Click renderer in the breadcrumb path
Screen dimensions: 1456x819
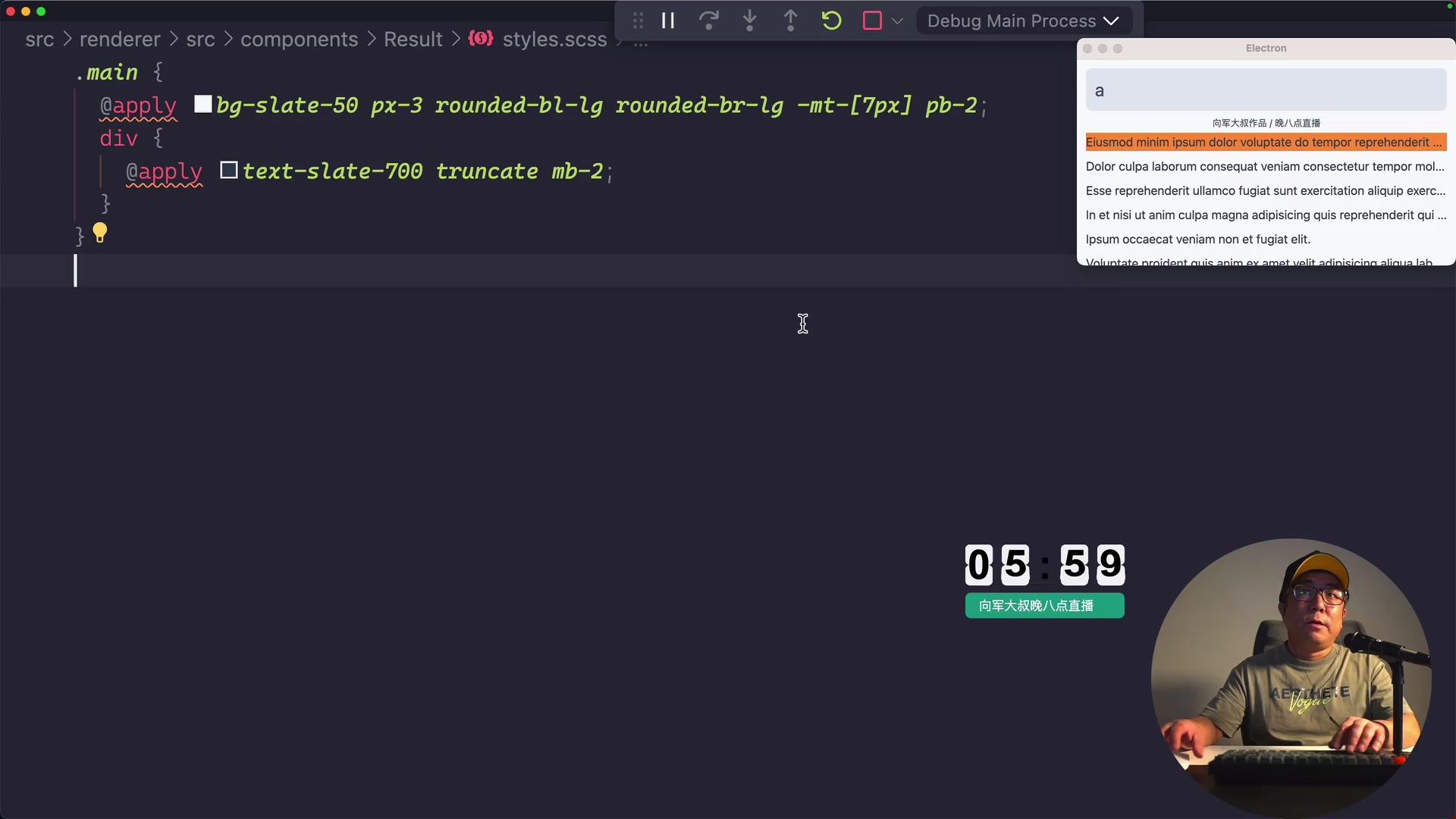(119, 39)
